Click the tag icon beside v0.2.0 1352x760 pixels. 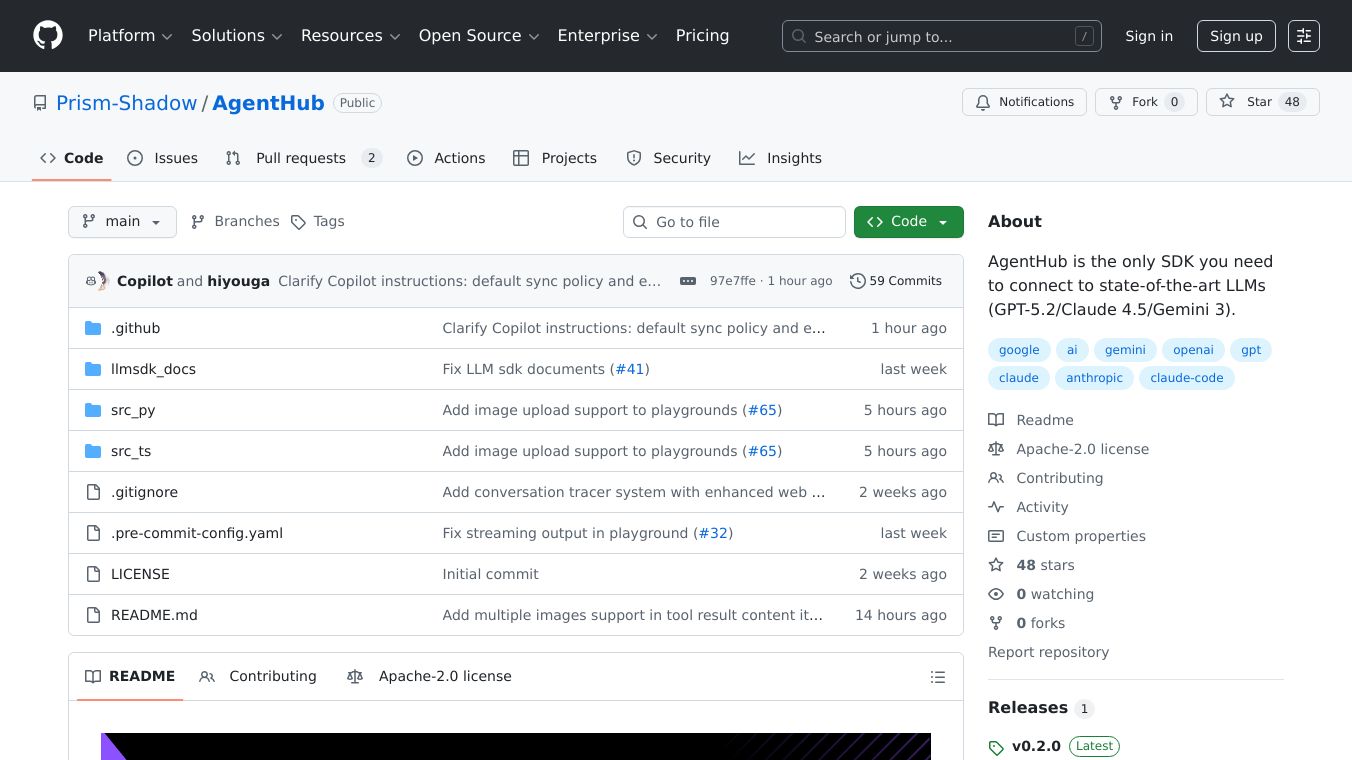[996, 746]
